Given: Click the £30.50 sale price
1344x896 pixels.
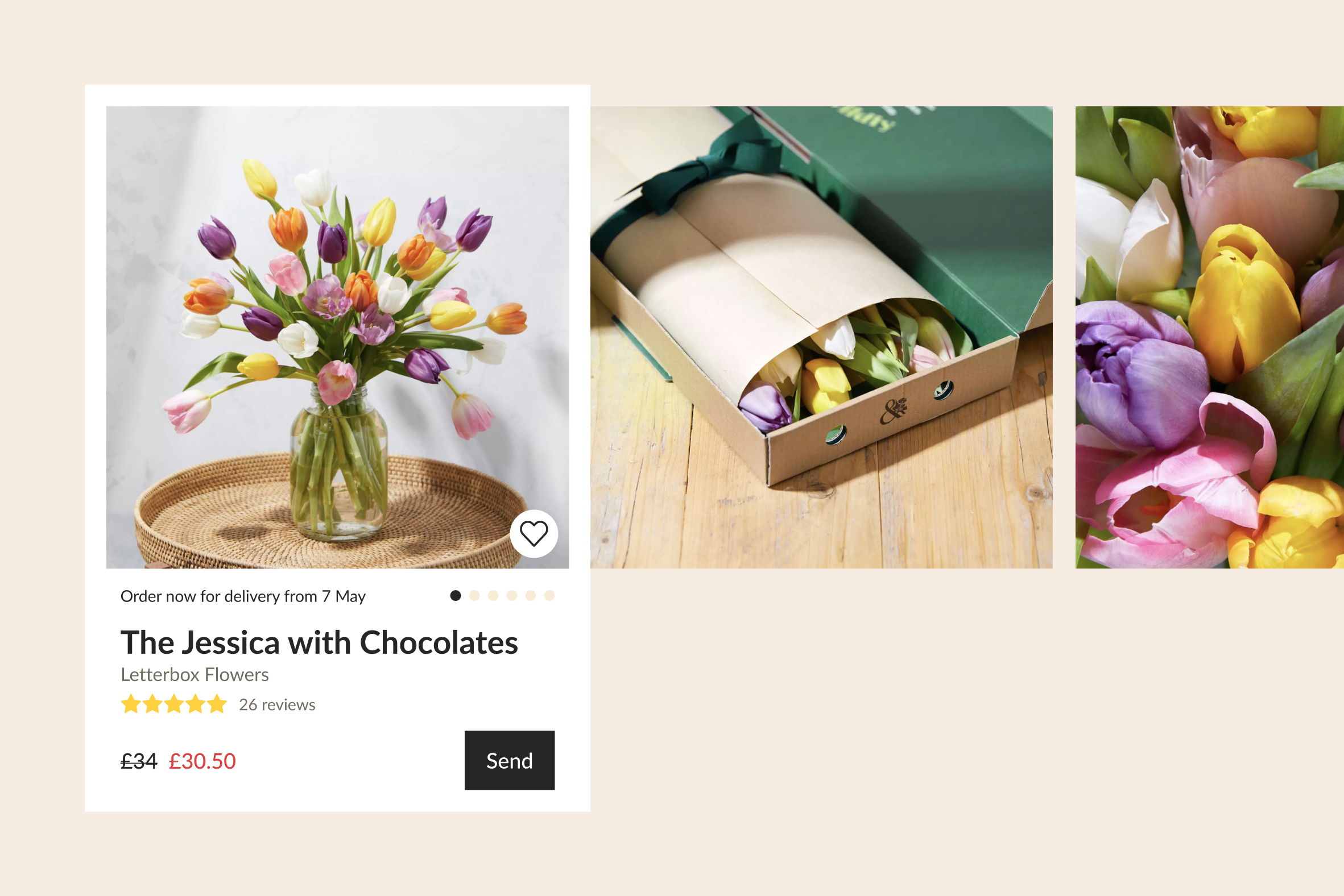Looking at the screenshot, I should coord(202,761).
